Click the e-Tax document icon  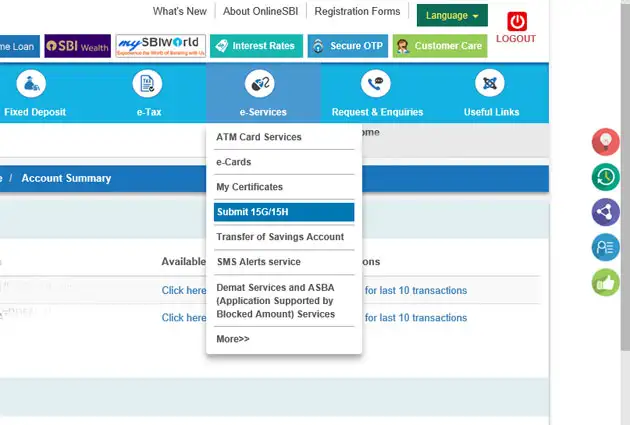pos(148,84)
